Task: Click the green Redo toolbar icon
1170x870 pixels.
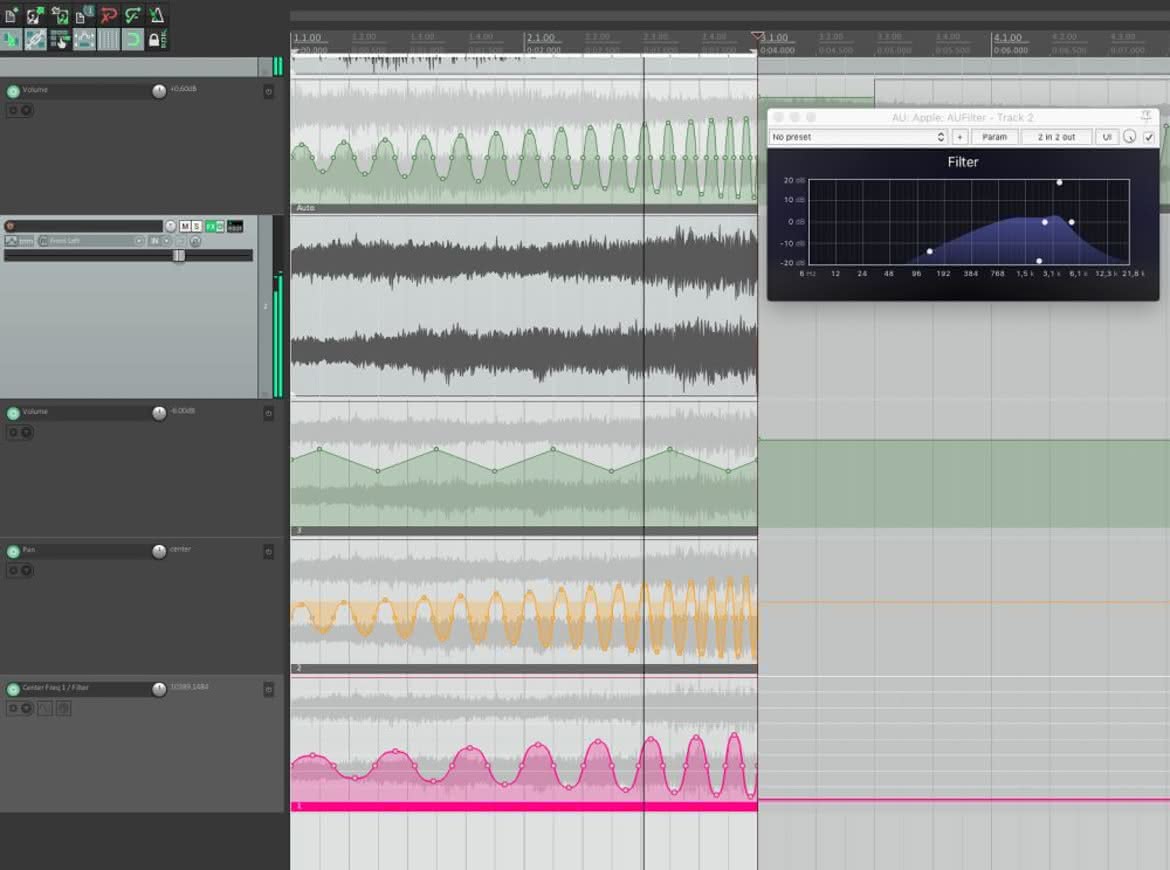Action: click(132, 15)
